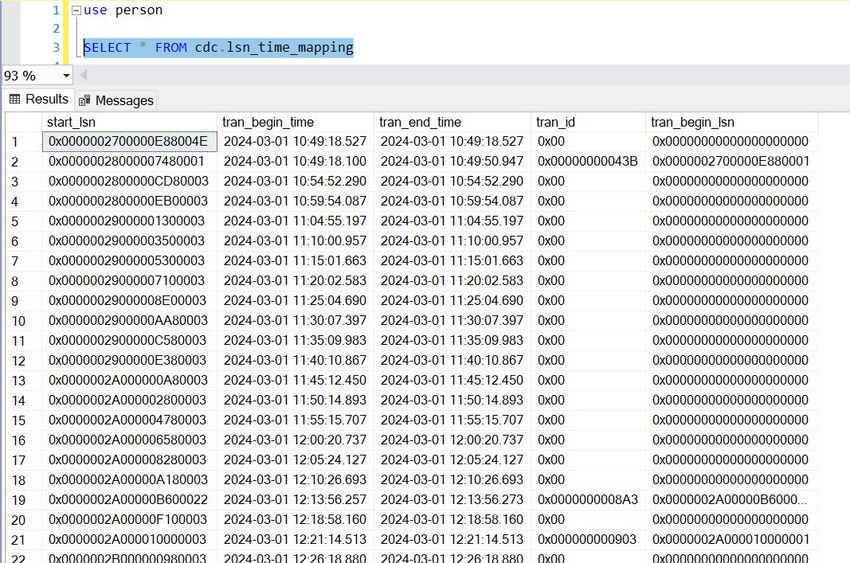Click the grid icon on the Results tab
The height and width of the screenshot is (563, 850).
point(15,99)
